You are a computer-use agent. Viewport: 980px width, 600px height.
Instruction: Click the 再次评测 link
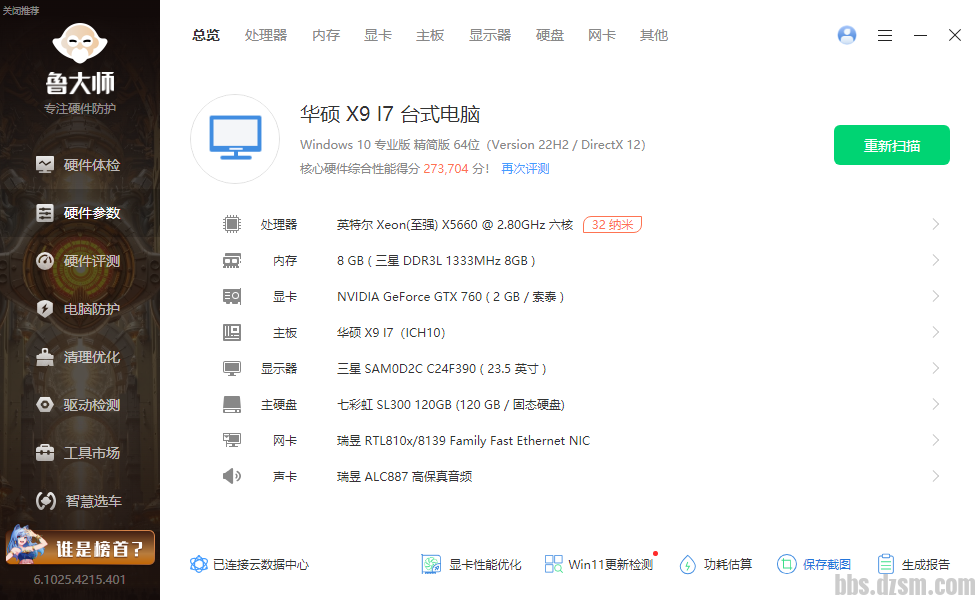(x=525, y=168)
